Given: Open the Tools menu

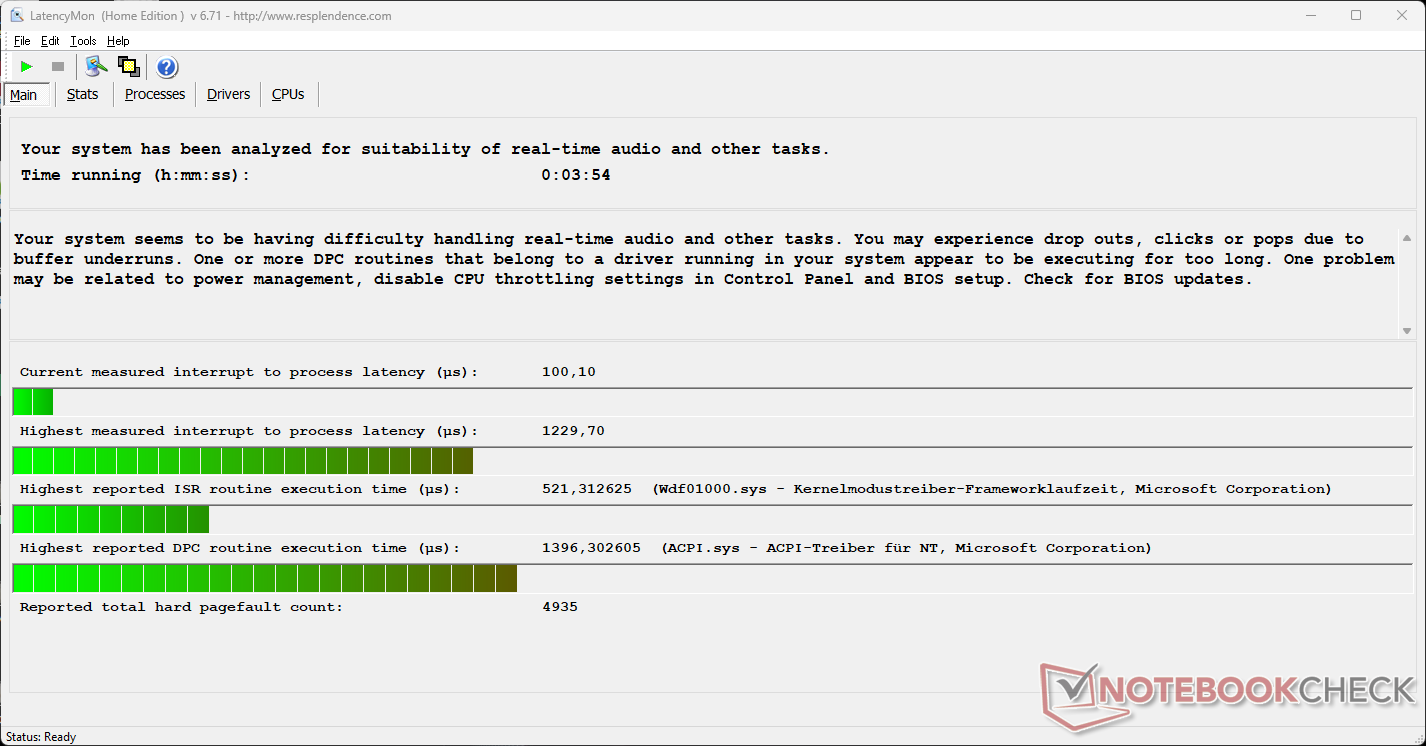Looking at the screenshot, I should (83, 41).
